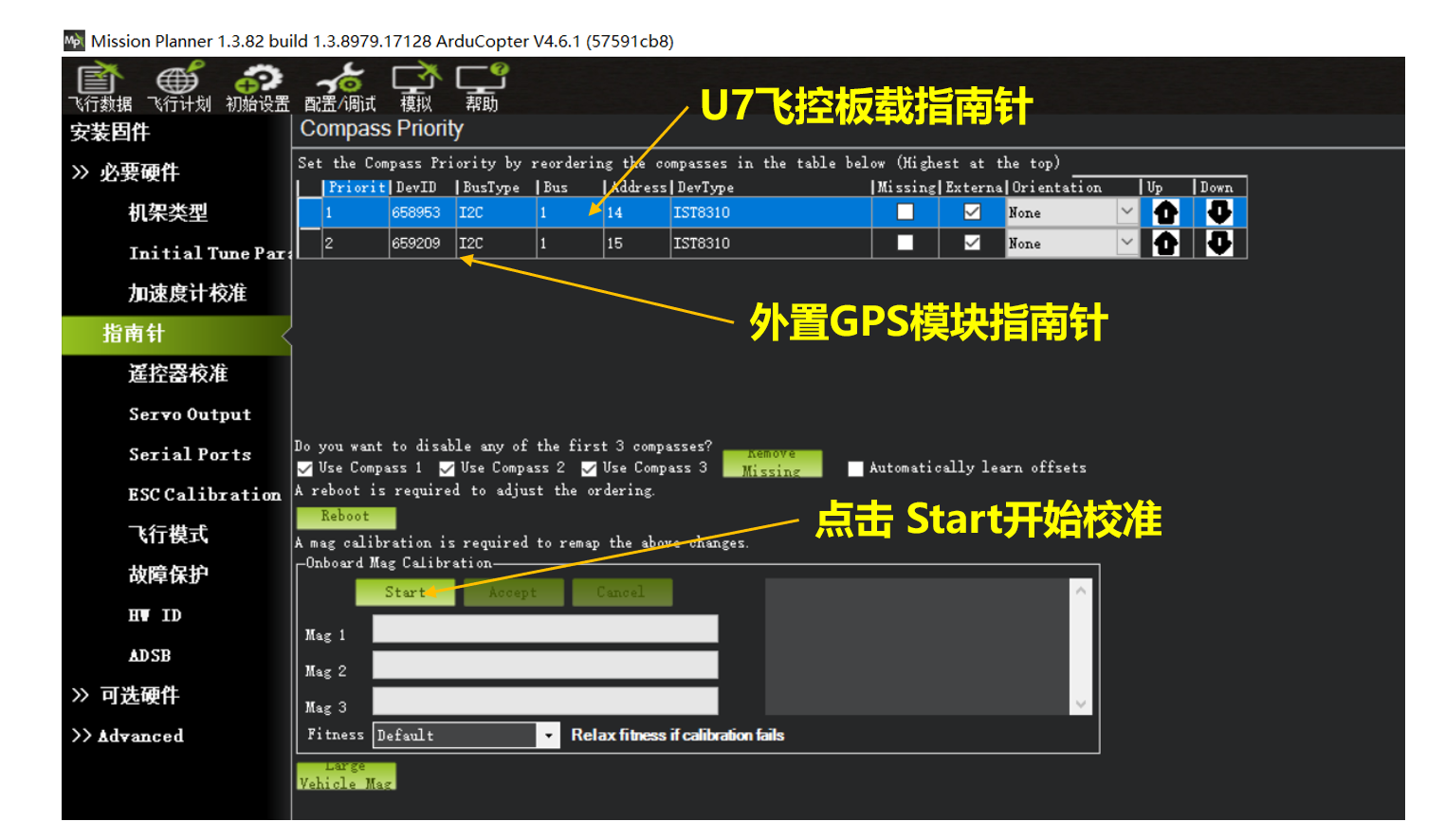Click Start to begin mag calibration

405,593
